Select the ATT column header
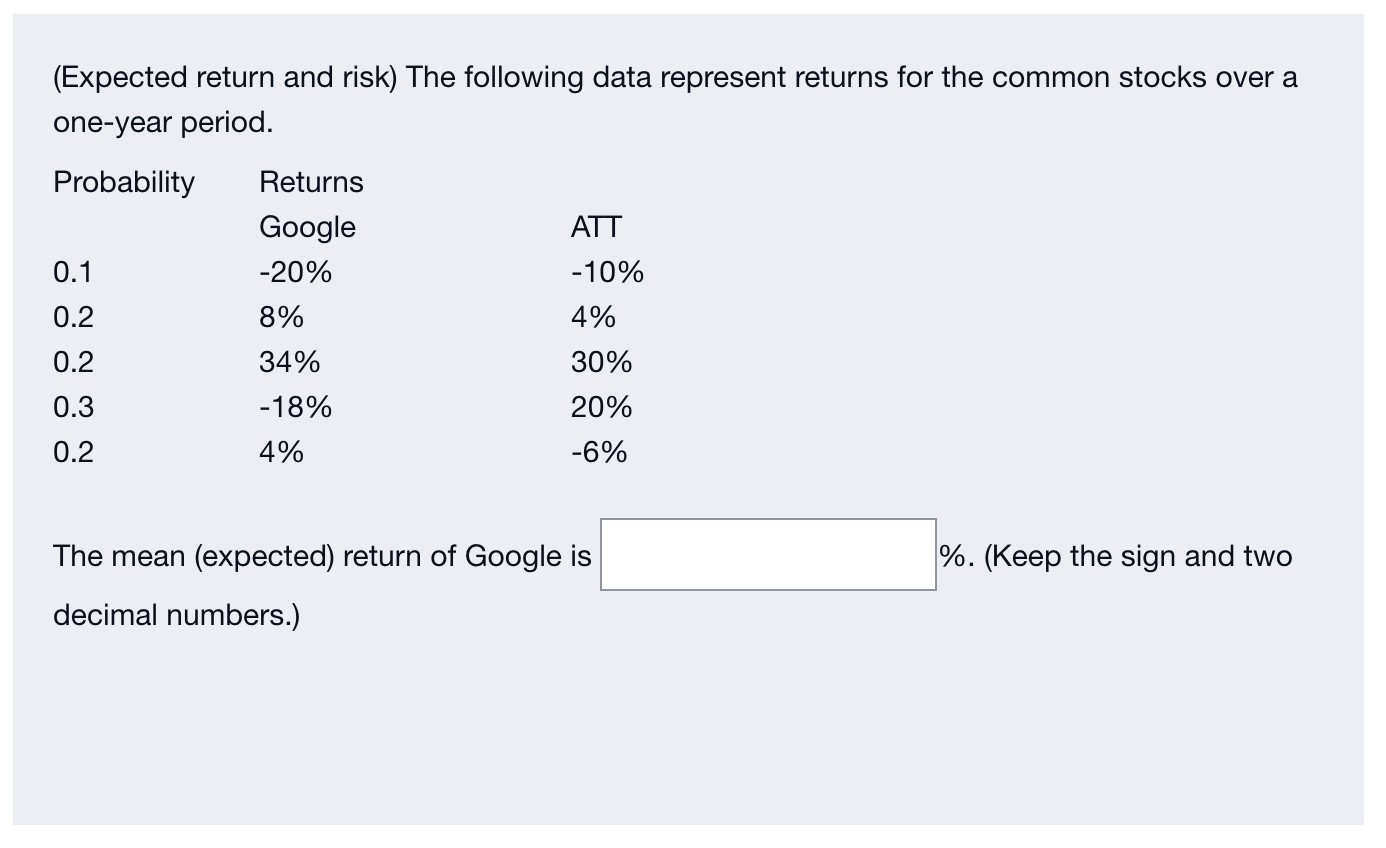The image size is (1386, 848). (x=598, y=227)
